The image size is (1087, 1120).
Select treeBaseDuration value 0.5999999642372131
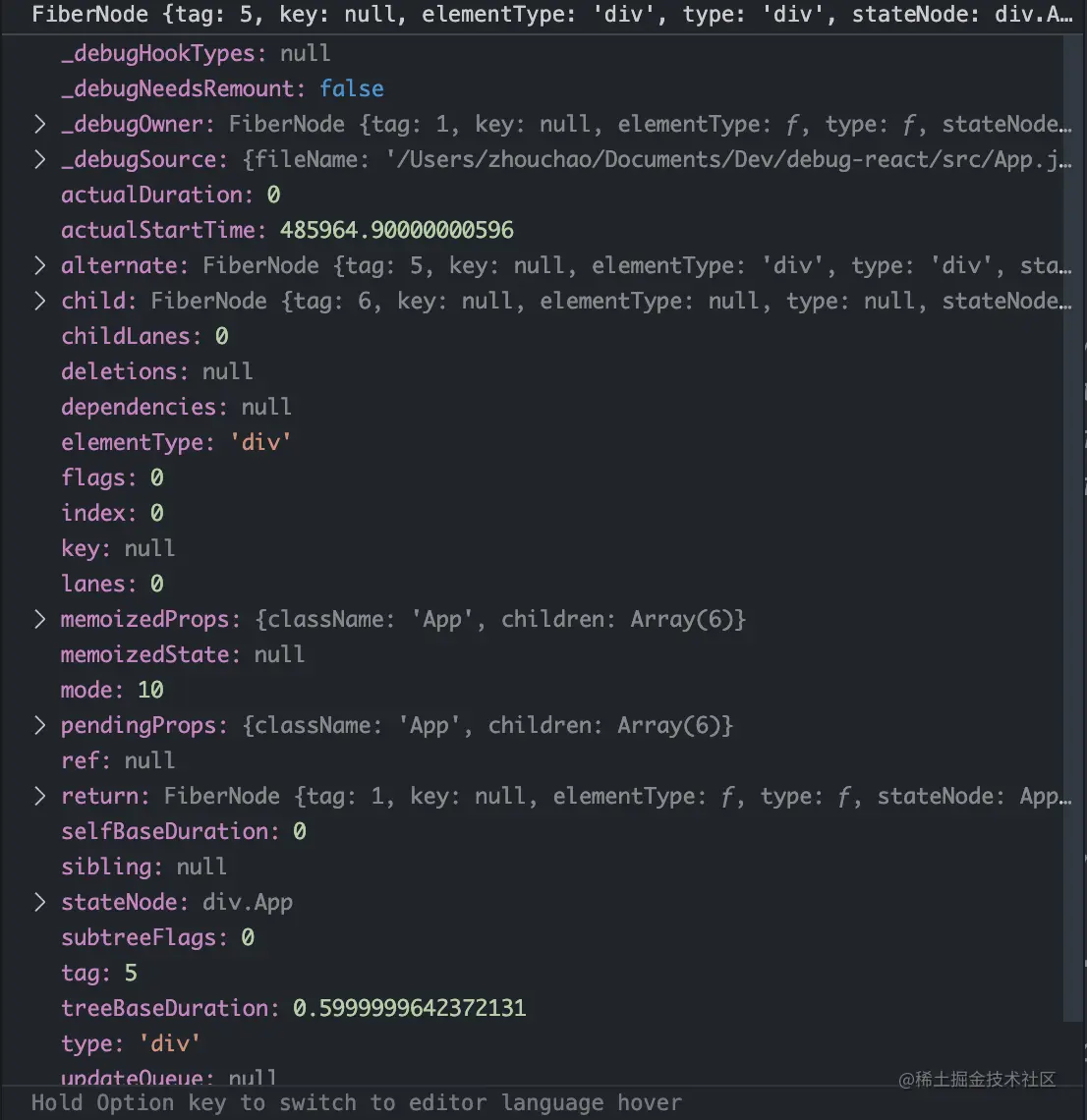[x=410, y=1009]
